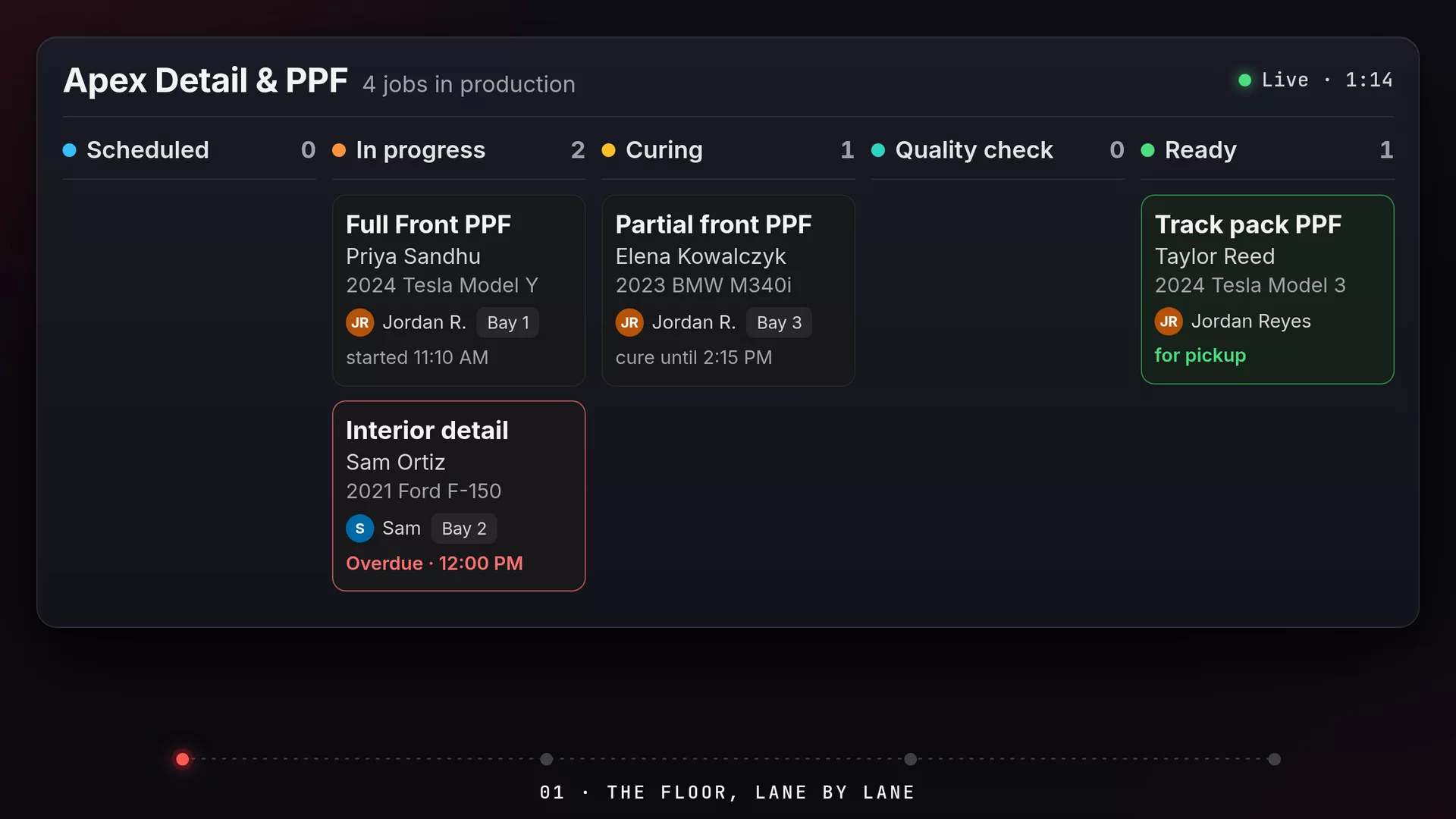Click the green Live status dot
This screenshot has height=819, width=1456.
tap(1244, 80)
